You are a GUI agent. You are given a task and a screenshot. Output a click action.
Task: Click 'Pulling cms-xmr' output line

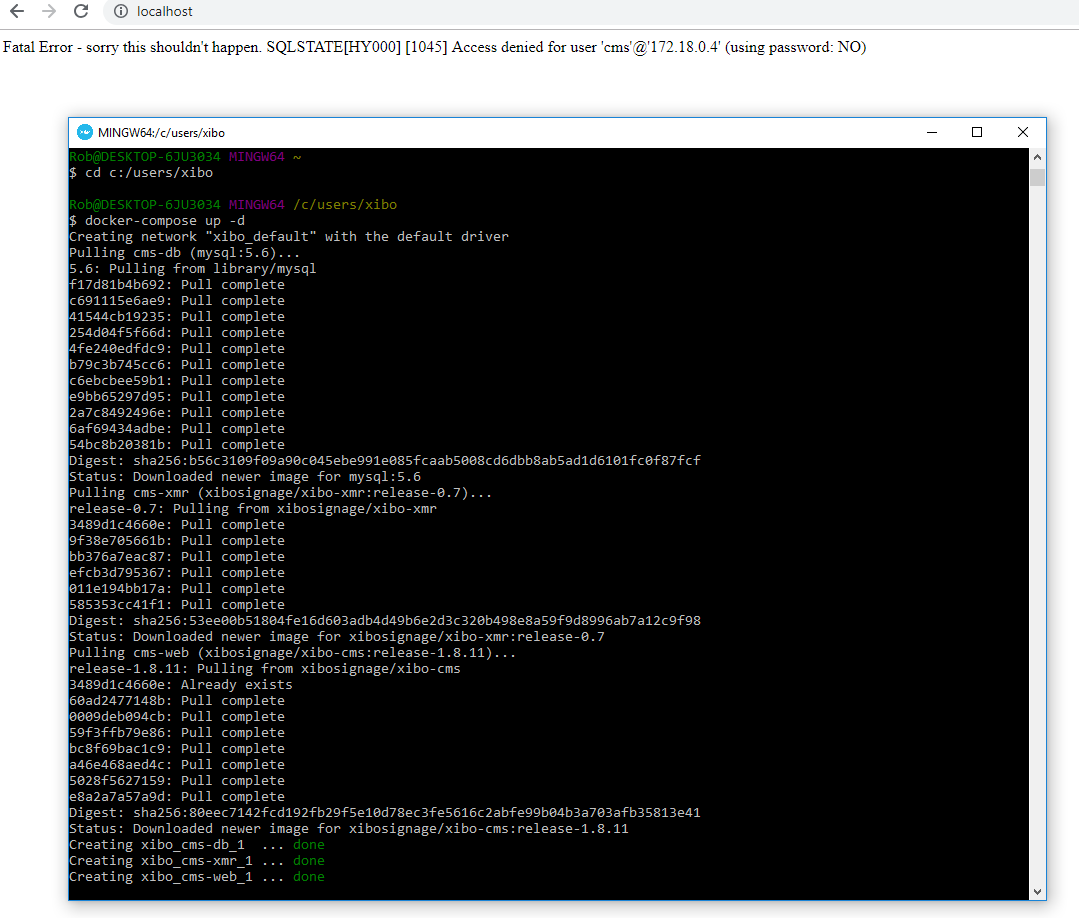coord(281,493)
